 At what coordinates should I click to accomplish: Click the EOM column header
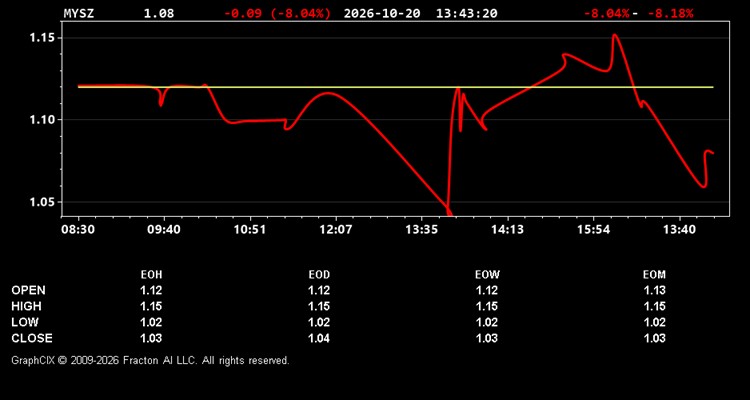pyautogui.click(x=654, y=275)
